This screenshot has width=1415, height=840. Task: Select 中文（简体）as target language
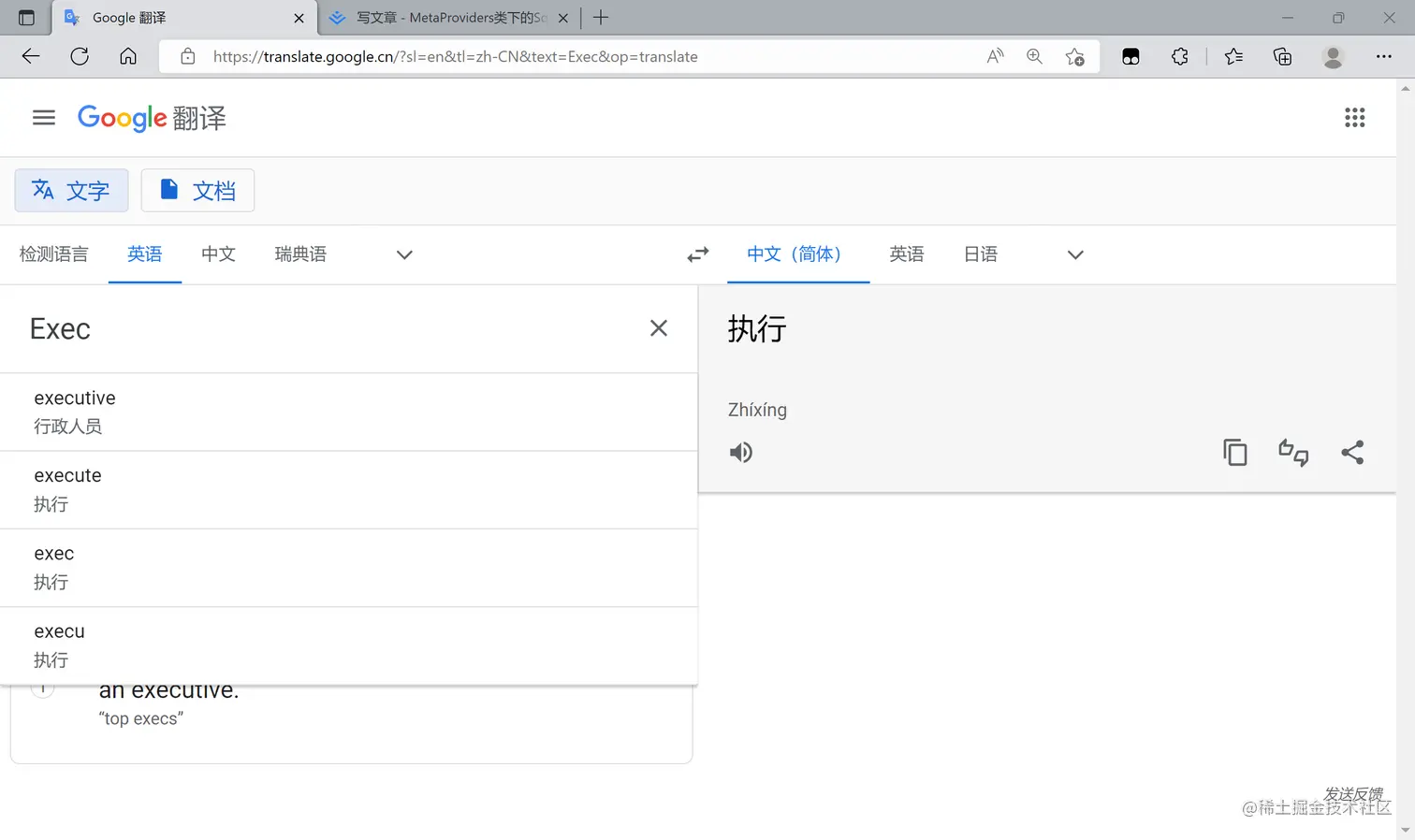tap(798, 254)
